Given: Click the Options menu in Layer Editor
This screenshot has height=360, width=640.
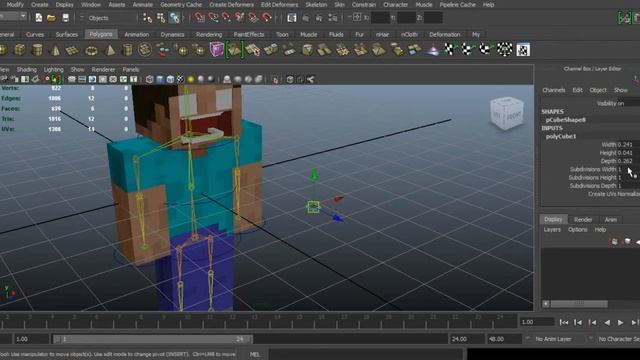Looking at the screenshot, I should coord(578,230).
